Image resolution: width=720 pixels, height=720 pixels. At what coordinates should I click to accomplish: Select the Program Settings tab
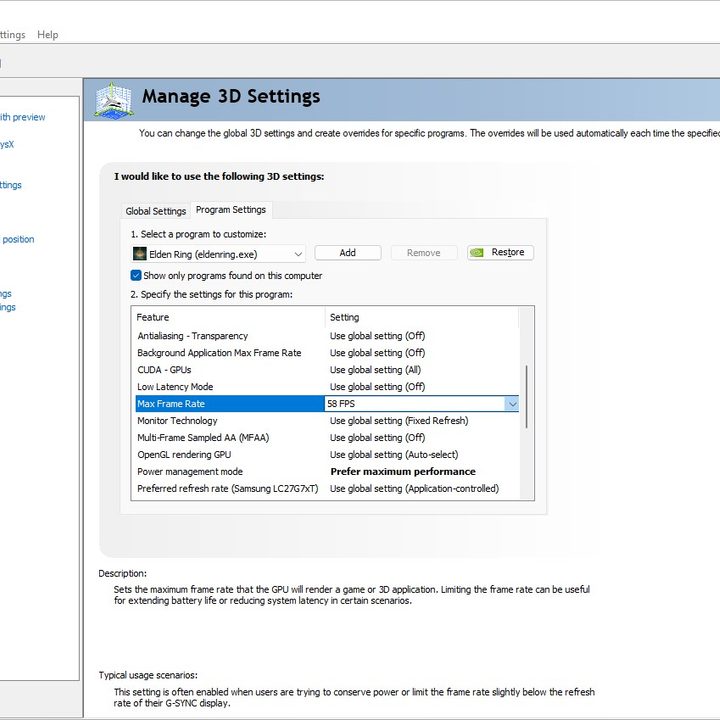(231, 210)
